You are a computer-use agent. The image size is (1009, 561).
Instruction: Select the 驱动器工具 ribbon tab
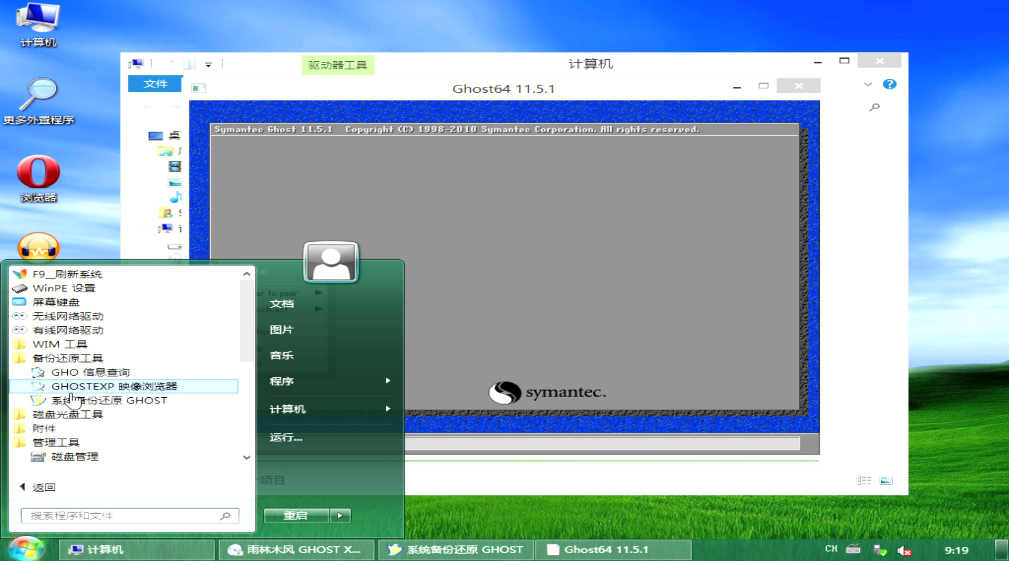[337, 65]
